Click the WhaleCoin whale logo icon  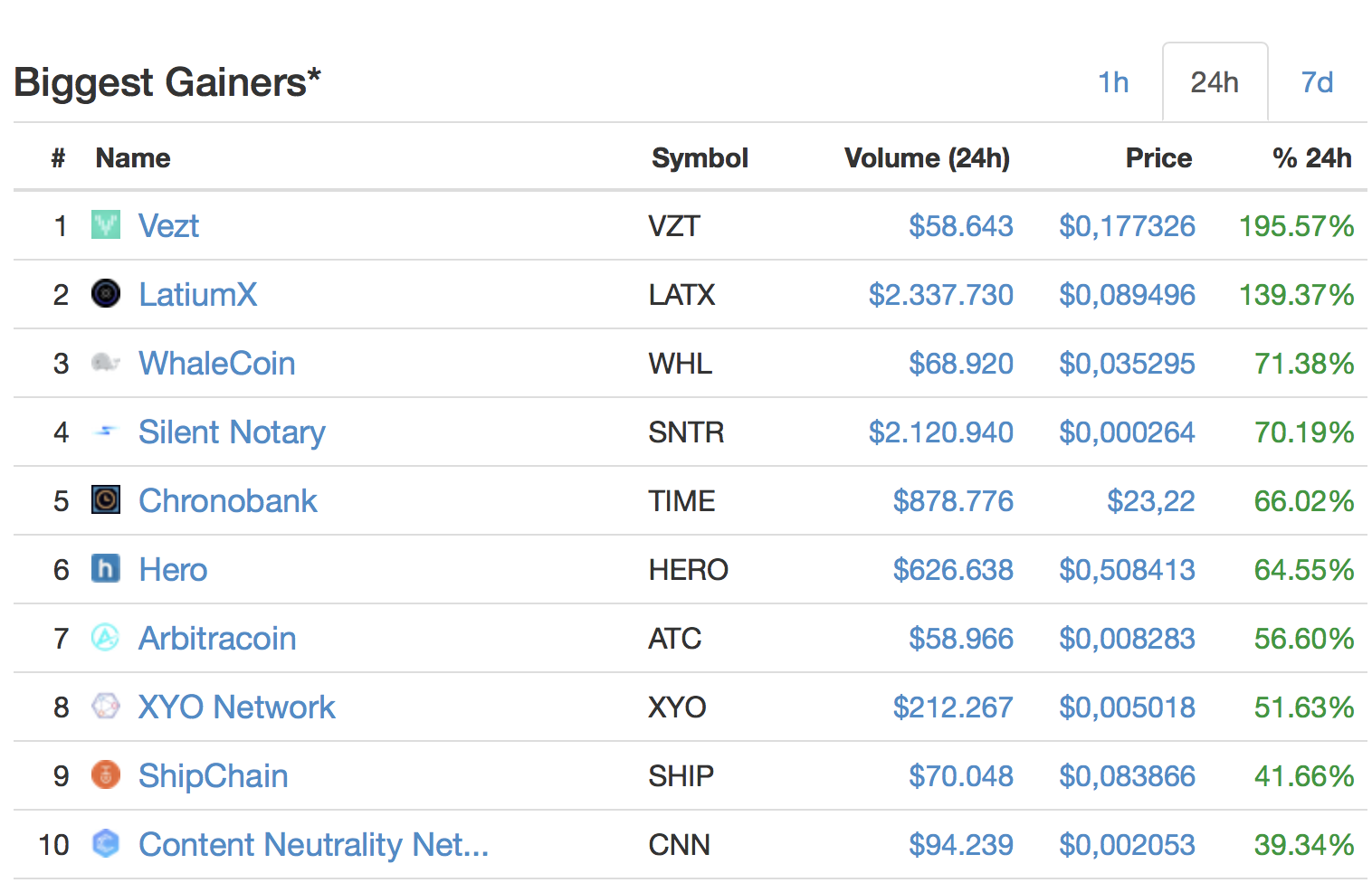point(106,363)
